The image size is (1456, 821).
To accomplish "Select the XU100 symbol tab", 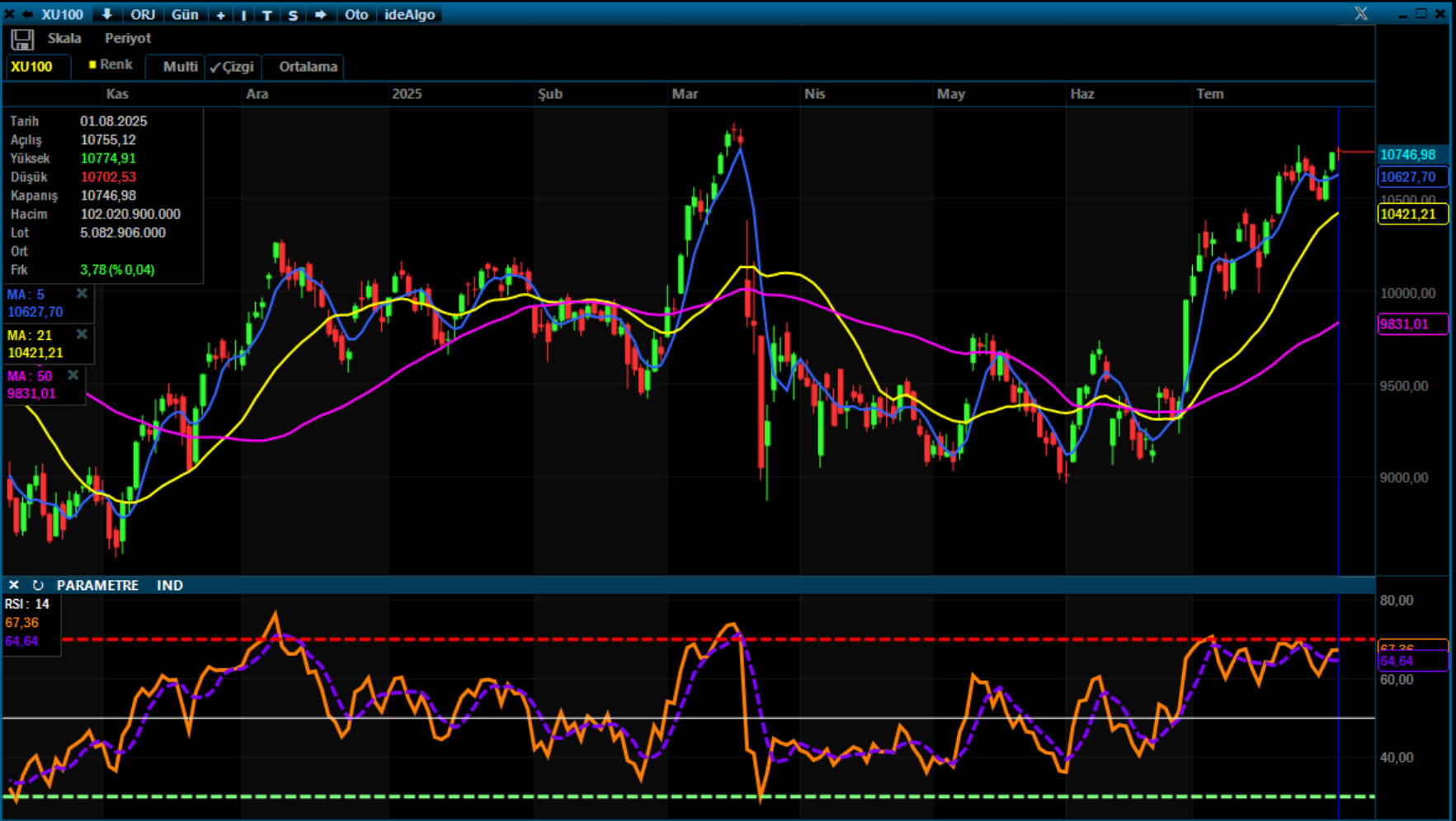I will click(38, 67).
